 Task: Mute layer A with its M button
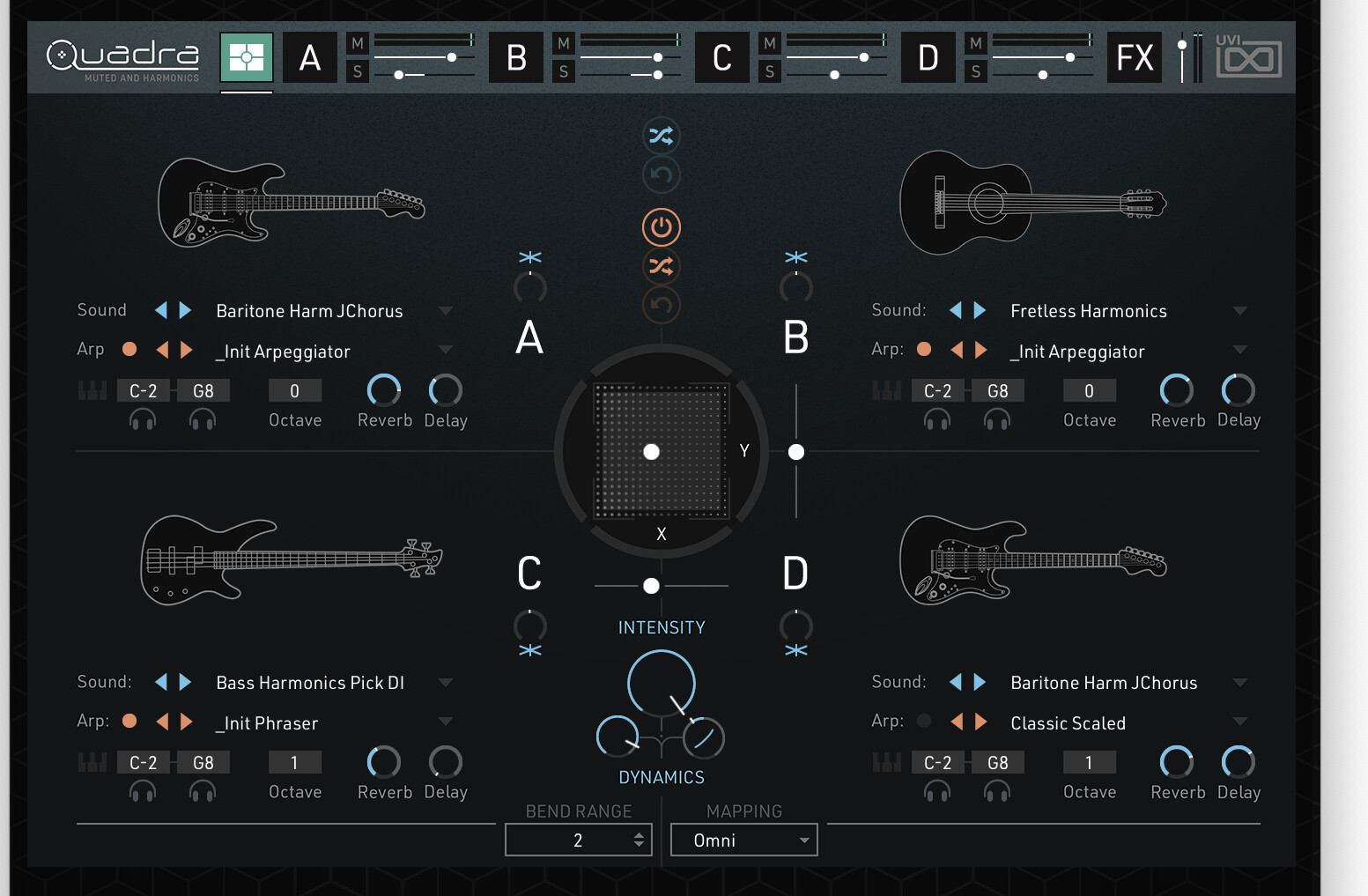358,43
